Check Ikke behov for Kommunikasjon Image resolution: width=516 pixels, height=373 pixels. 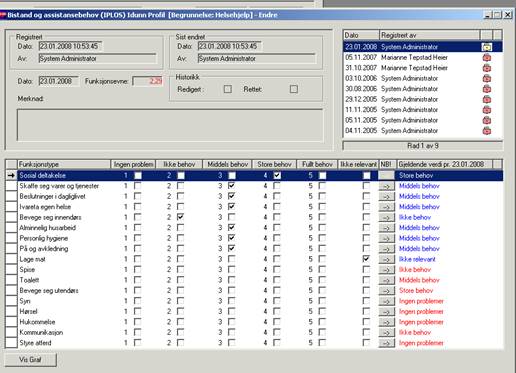[x=180, y=332]
